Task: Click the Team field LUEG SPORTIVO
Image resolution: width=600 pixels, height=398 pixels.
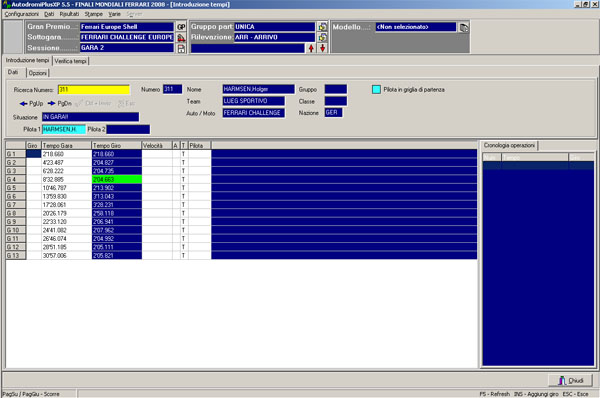Action: click(254, 101)
